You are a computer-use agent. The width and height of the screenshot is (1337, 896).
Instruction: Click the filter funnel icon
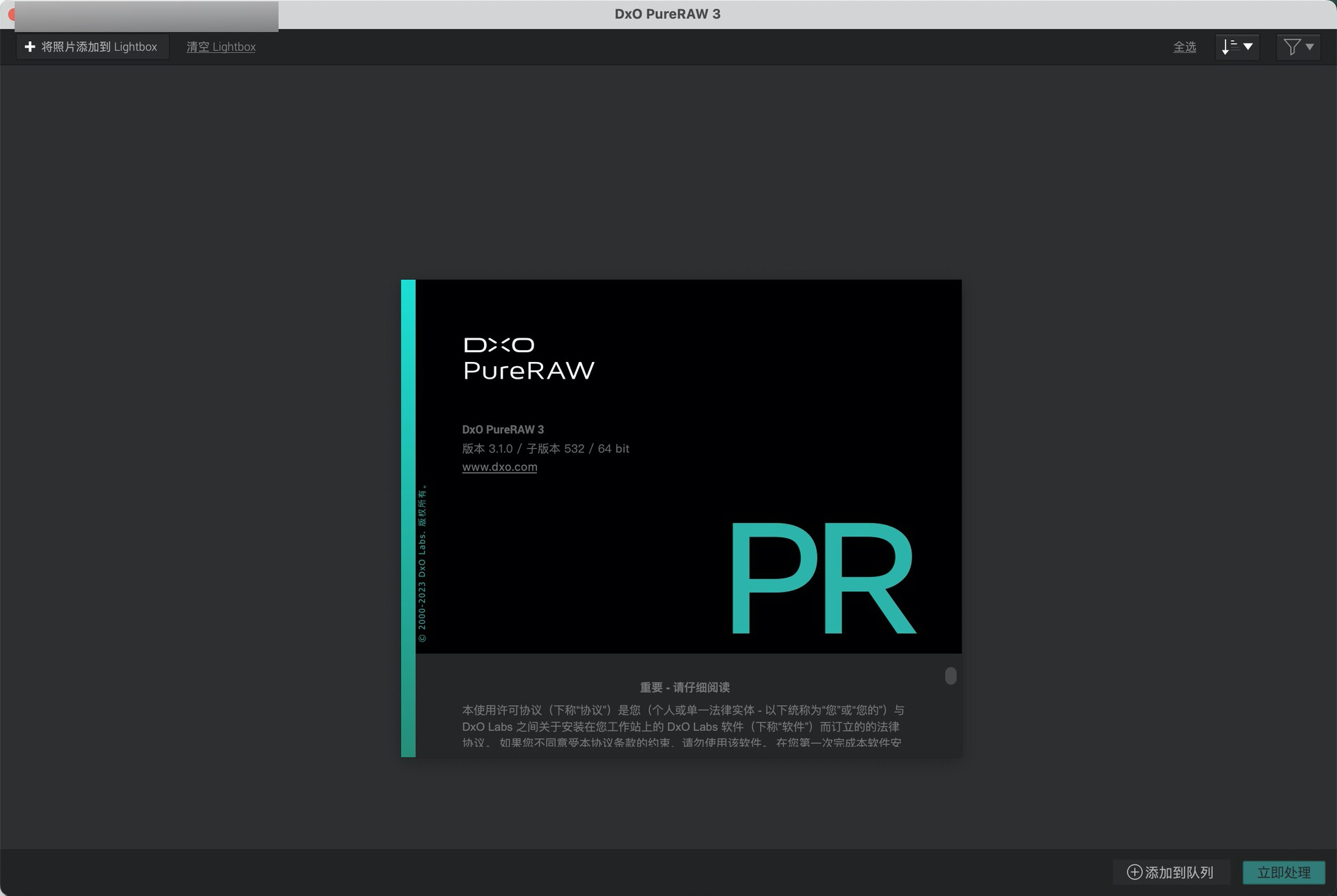[x=1292, y=47]
